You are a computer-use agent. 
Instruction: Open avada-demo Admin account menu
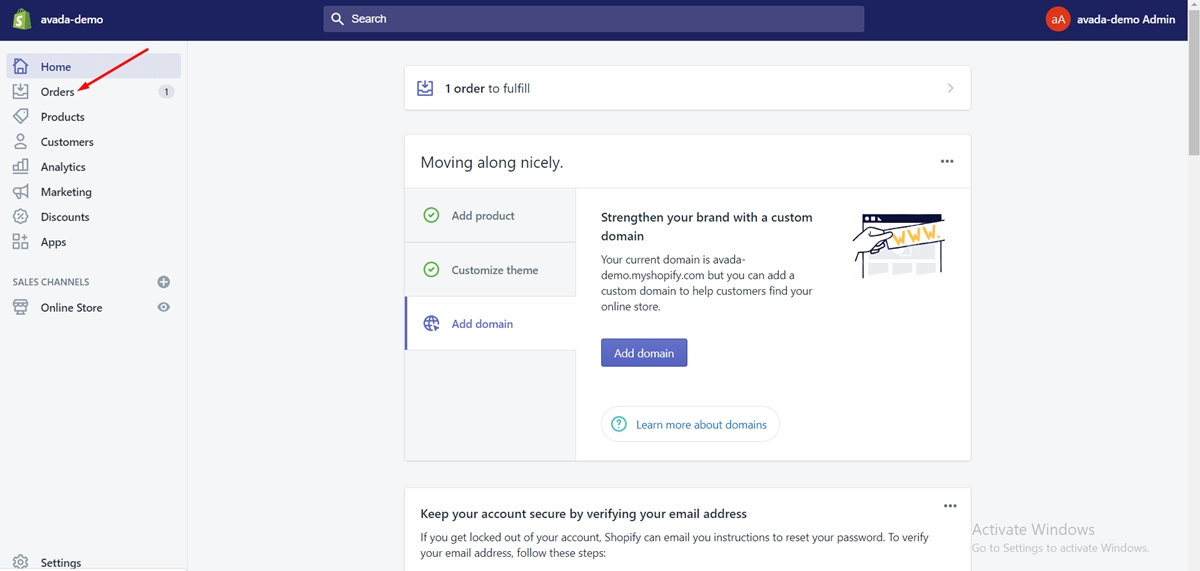[1111, 19]
